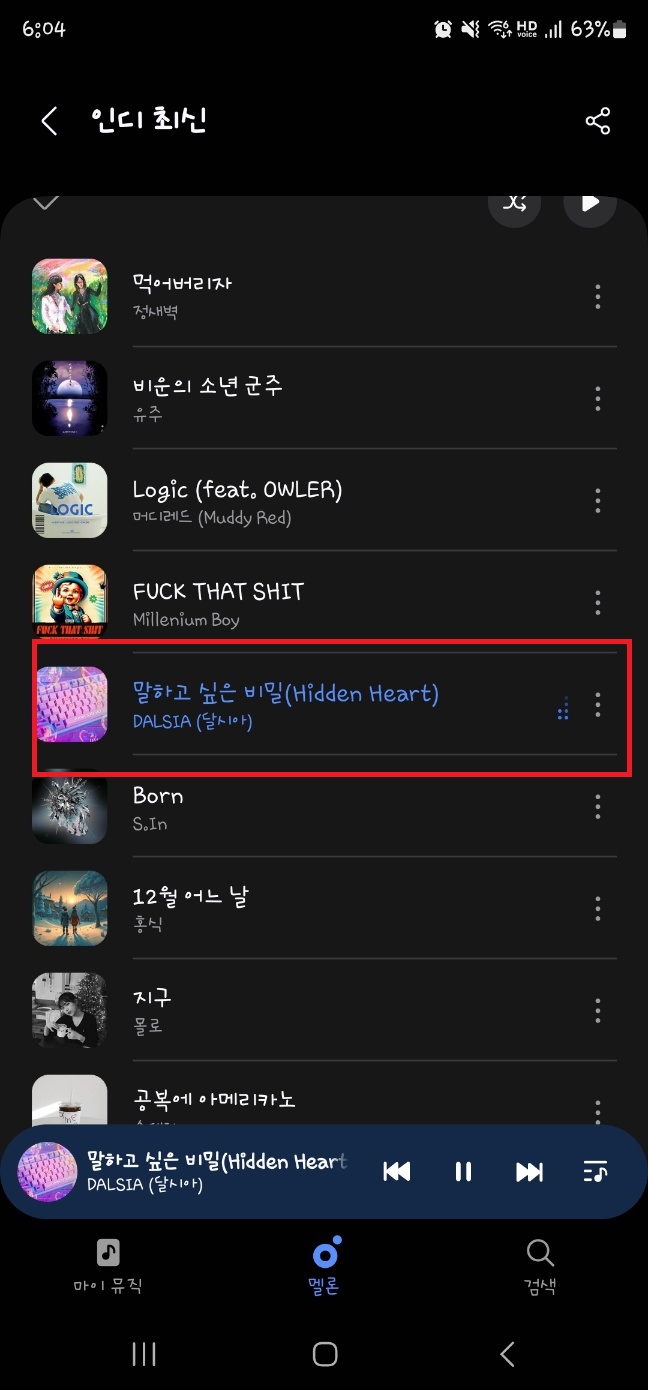Screen dimensions: 648x1390
Task: Skip to the next track
Action: 529,1172
